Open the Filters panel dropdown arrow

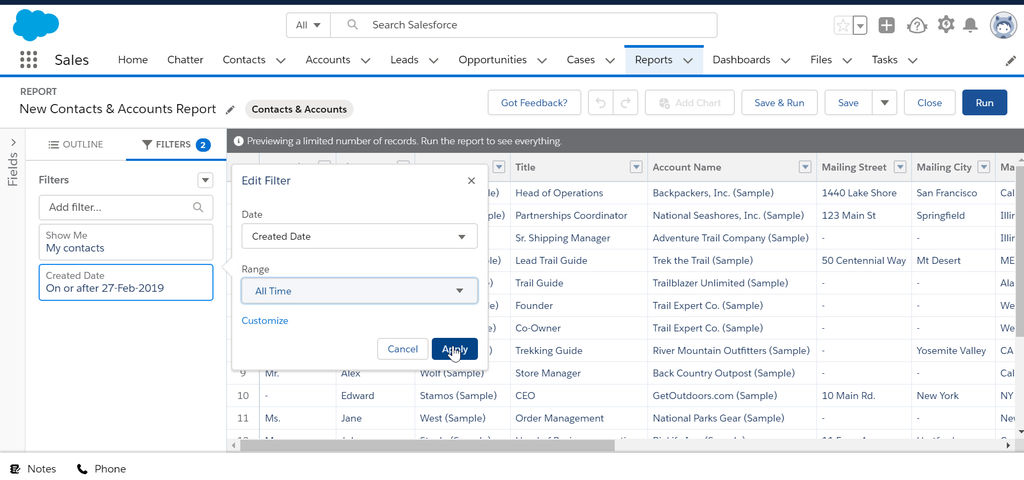(205, 180)
